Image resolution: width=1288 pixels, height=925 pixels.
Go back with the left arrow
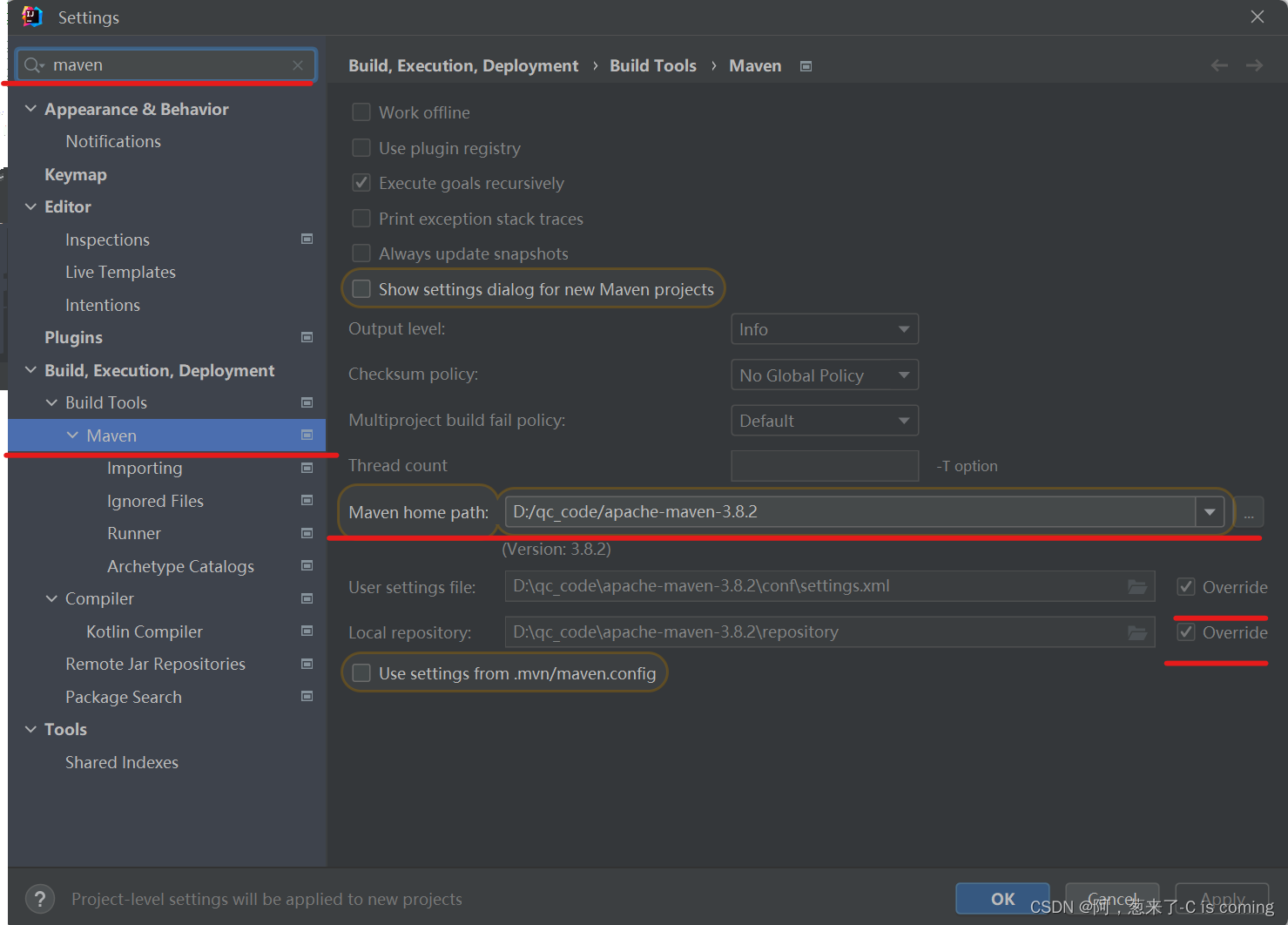point(1219,65)
